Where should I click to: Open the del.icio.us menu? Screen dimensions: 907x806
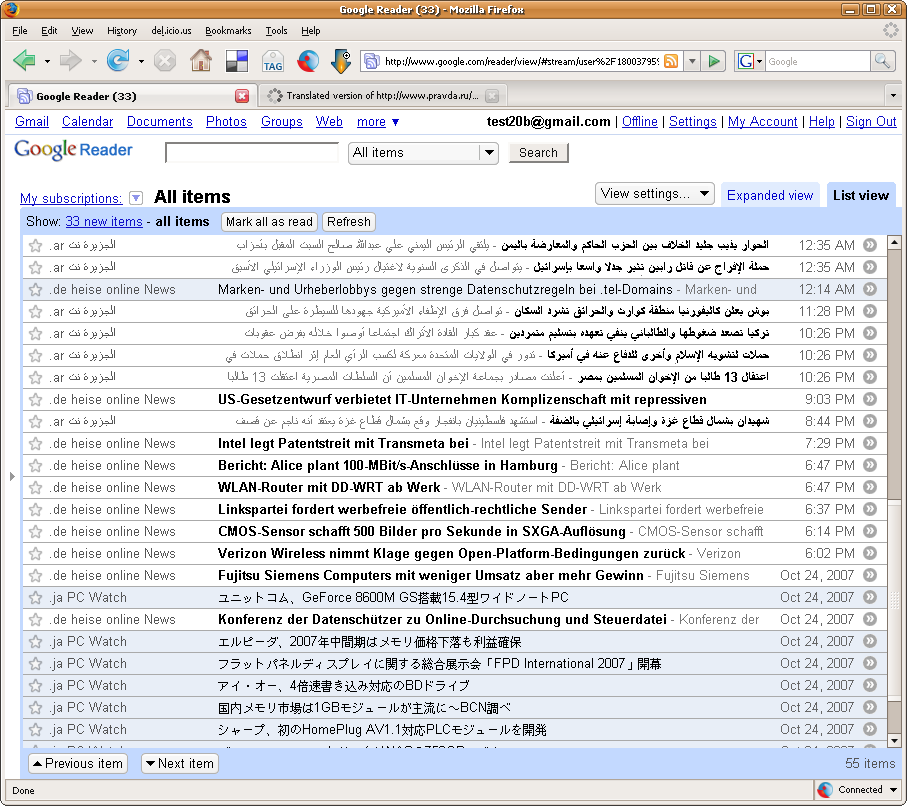[171, 31]
